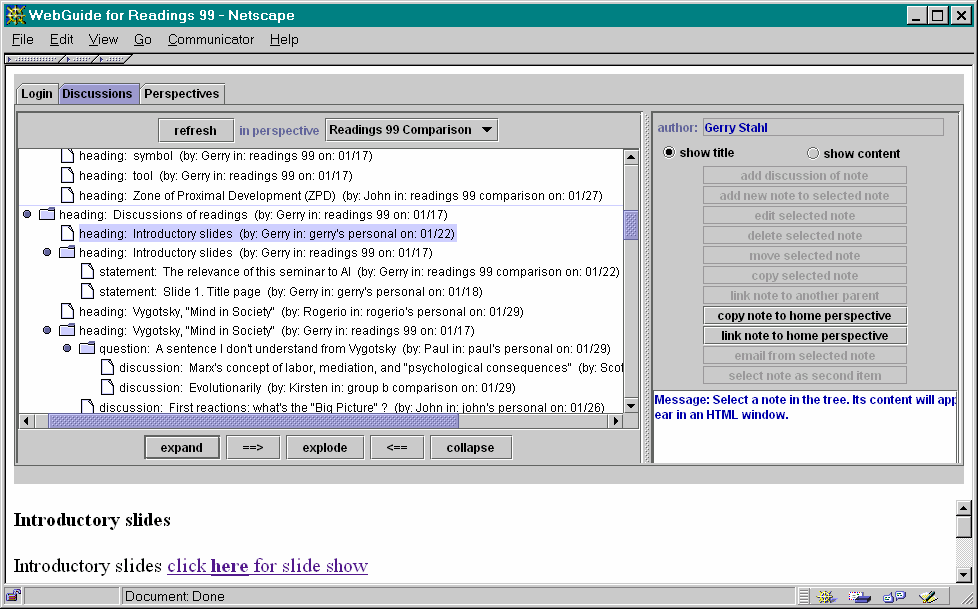978x609 pixels.
Task: Click the in perspective label
Action: pyautogui.click(x=279, y=130)
